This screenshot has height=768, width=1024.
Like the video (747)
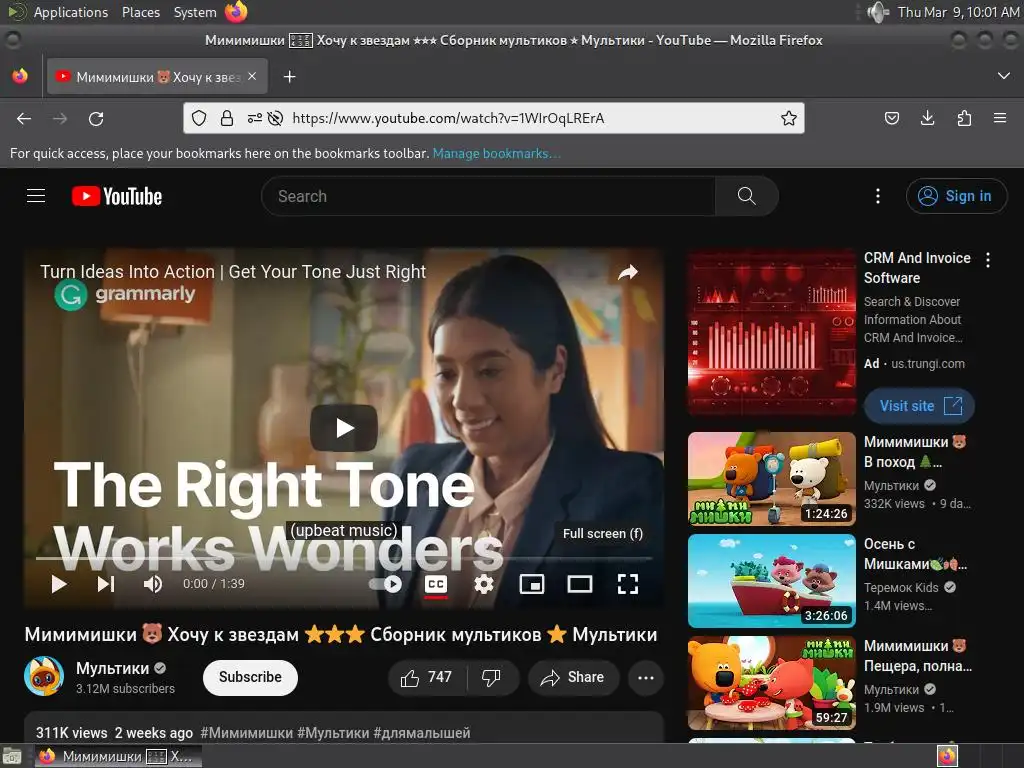(x=427, y=677)
